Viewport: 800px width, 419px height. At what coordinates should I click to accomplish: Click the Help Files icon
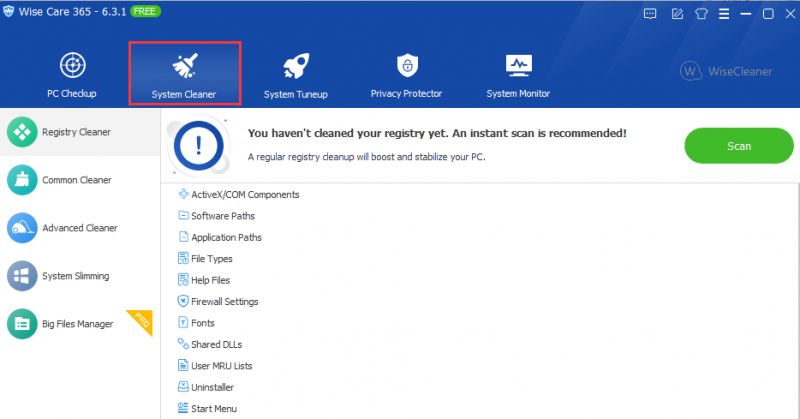(x=183, y=280)
